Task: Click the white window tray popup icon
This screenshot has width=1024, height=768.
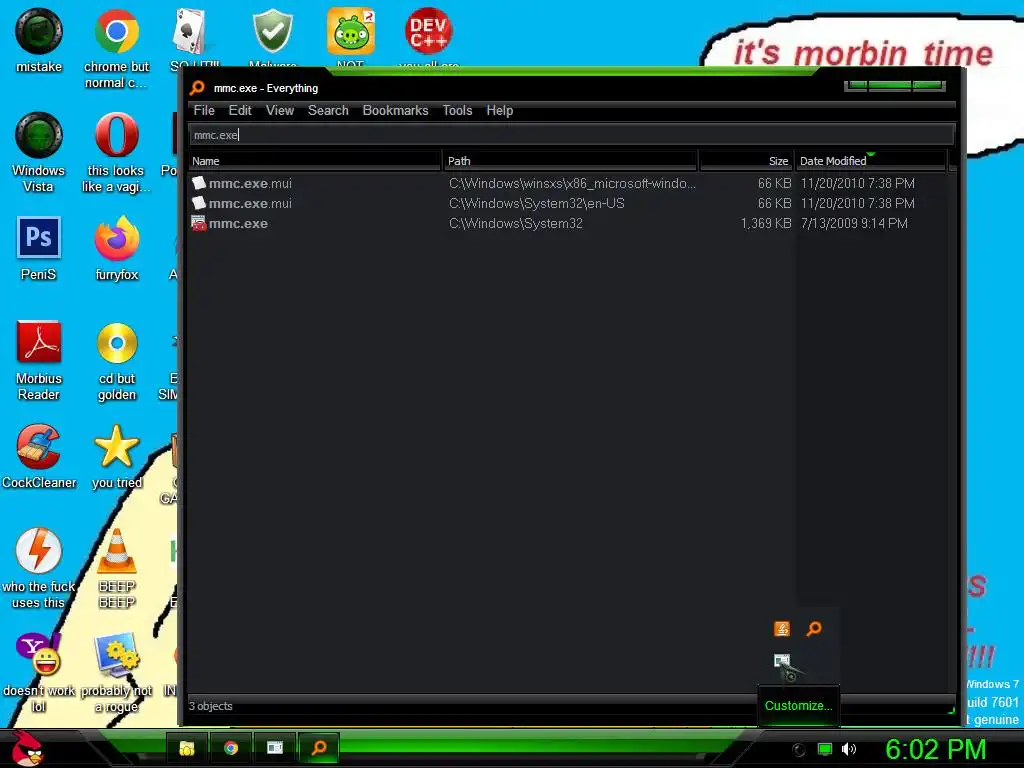Action: [x=782, y=661]
